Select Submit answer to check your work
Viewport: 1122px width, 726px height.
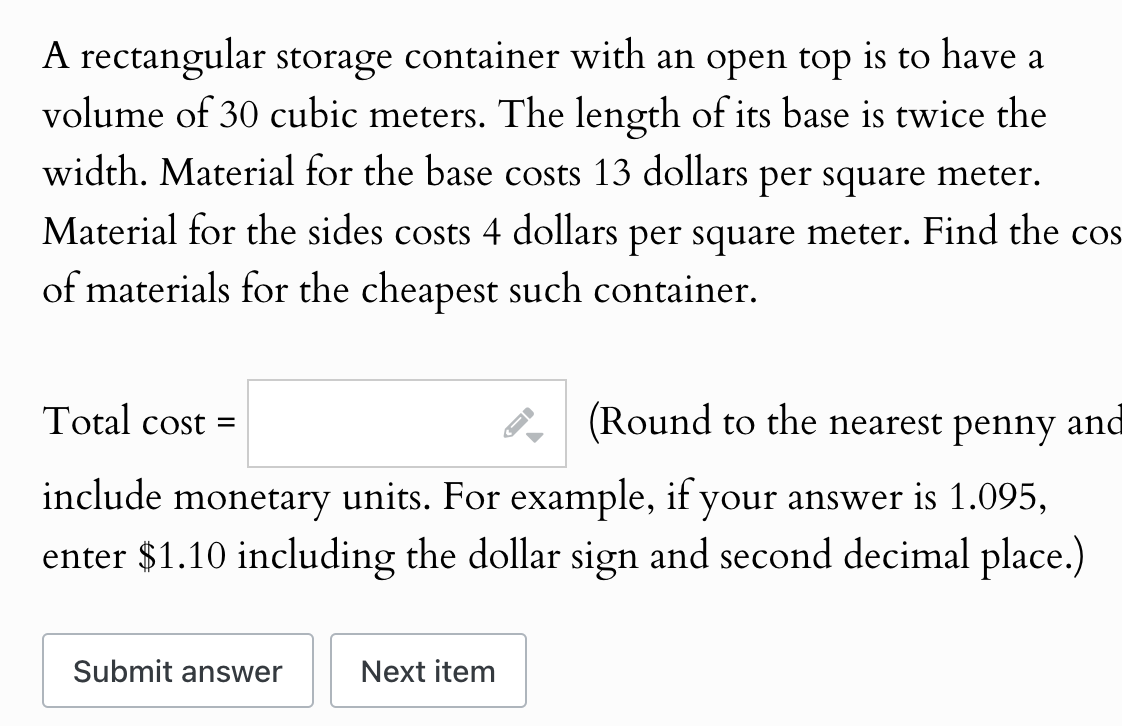coord(177,671)
